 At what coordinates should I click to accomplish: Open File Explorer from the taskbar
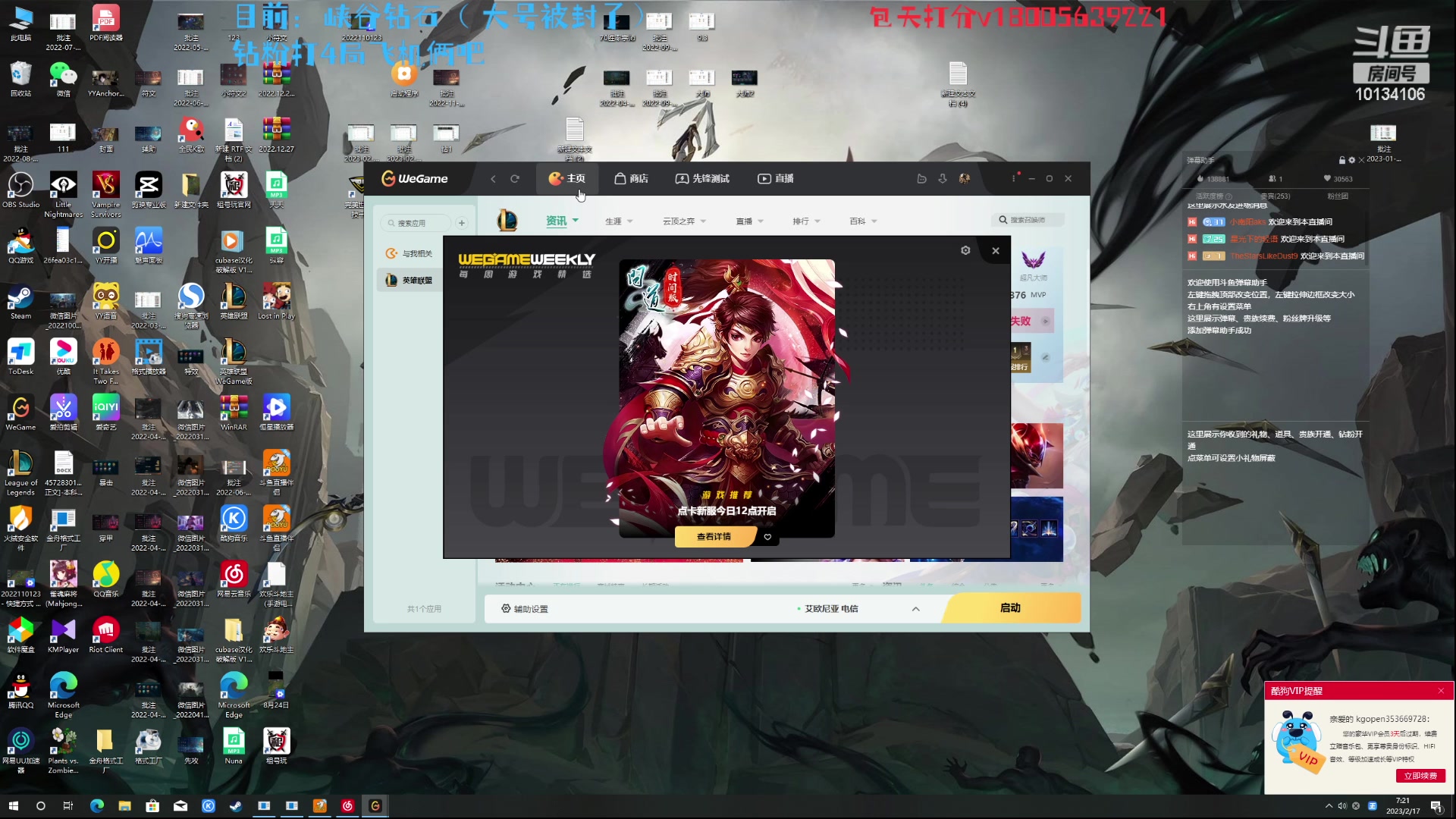124,806
